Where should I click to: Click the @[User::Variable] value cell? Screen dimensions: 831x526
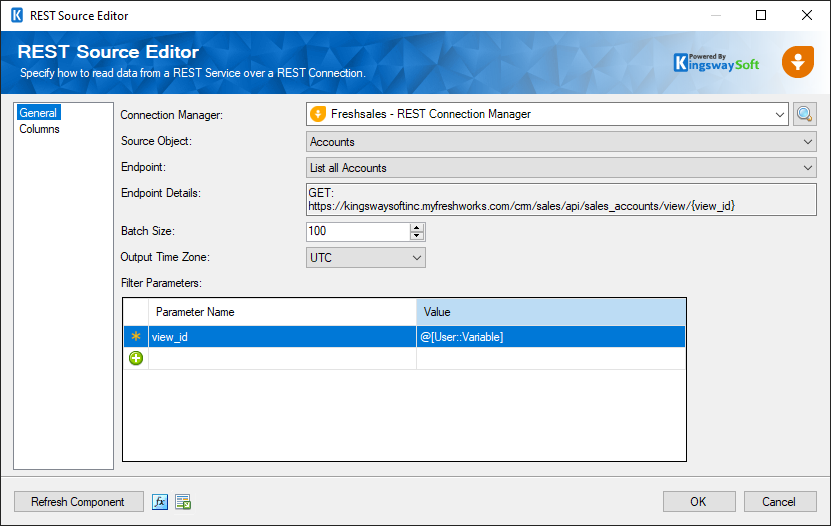(x=551, y=336)
